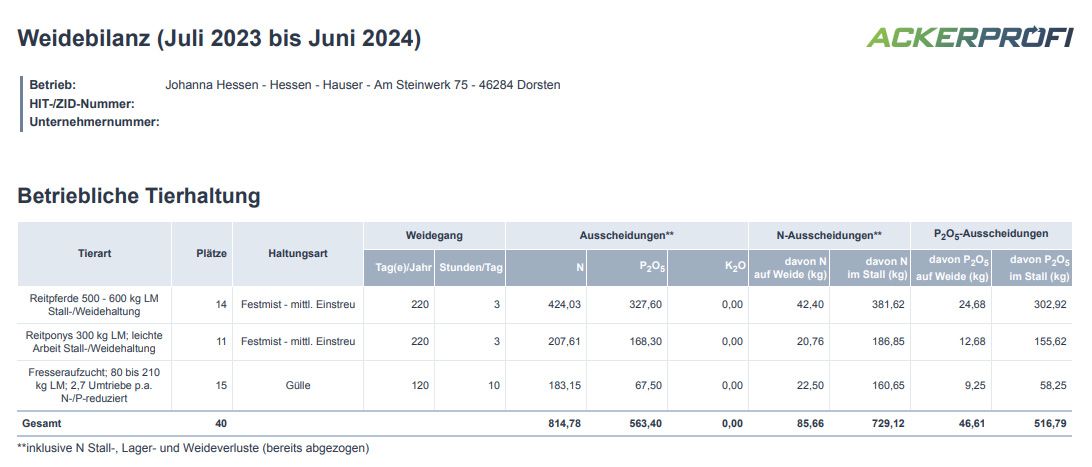Select the Reitponys 300 kg LM row
The width and height of the screenshot is (1092, 467).
click(545, 342)
